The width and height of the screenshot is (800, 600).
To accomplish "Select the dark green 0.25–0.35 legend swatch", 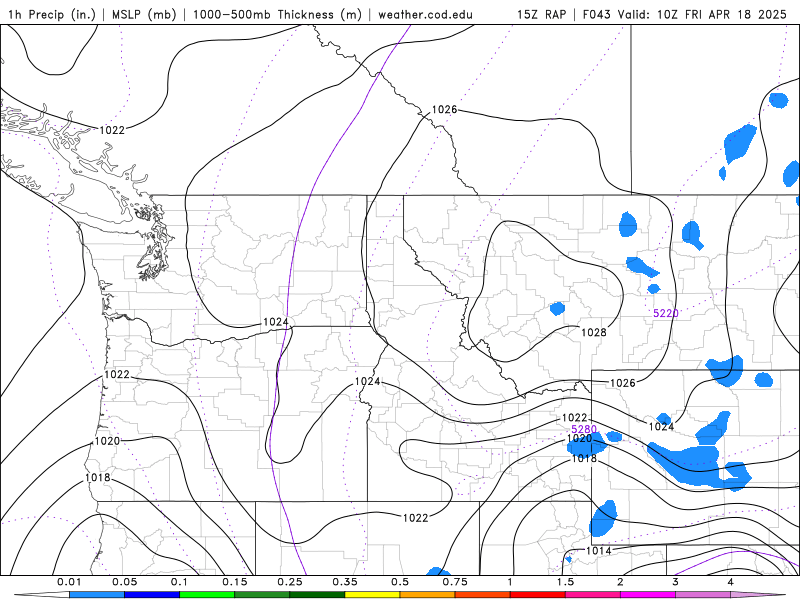I will tap(317, 595).
